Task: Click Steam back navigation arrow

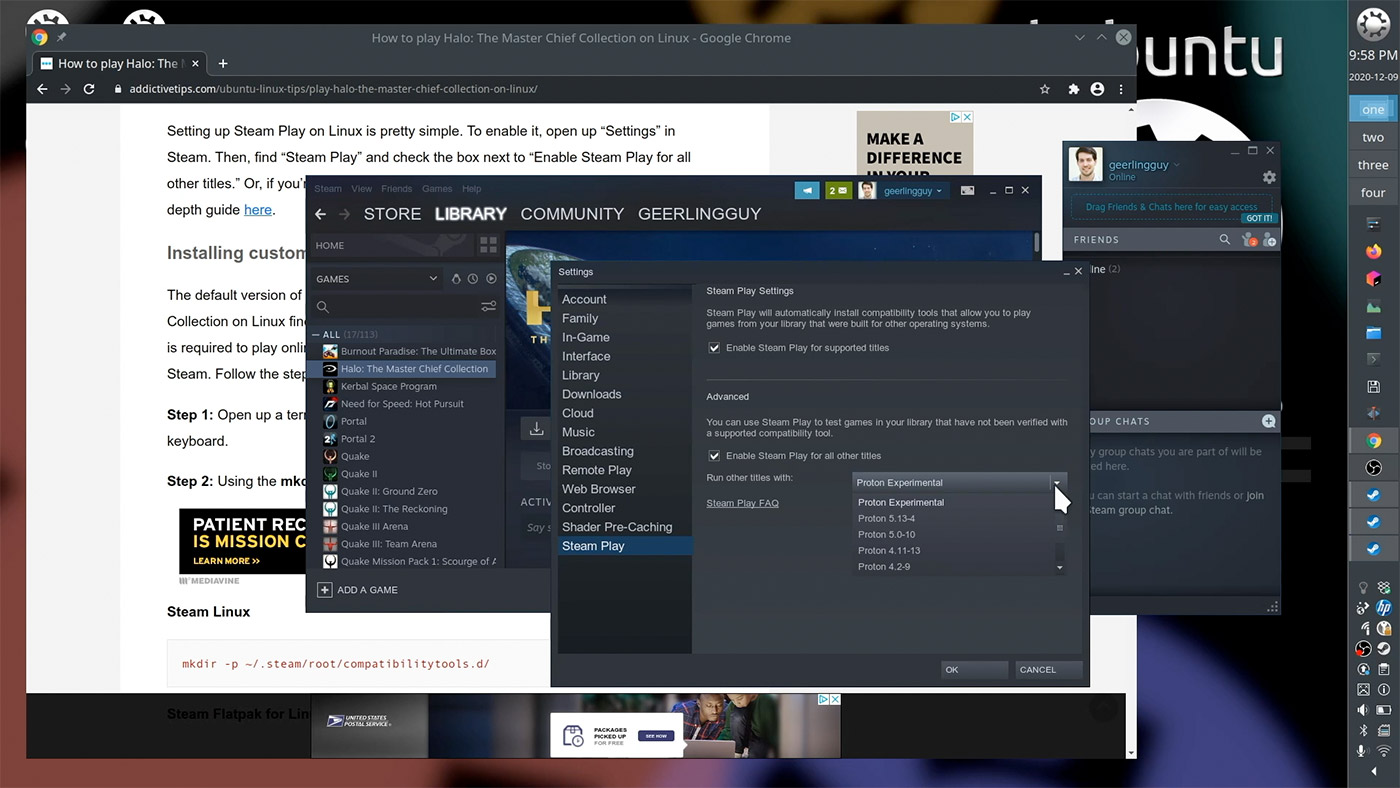Action: coord(320,214)
